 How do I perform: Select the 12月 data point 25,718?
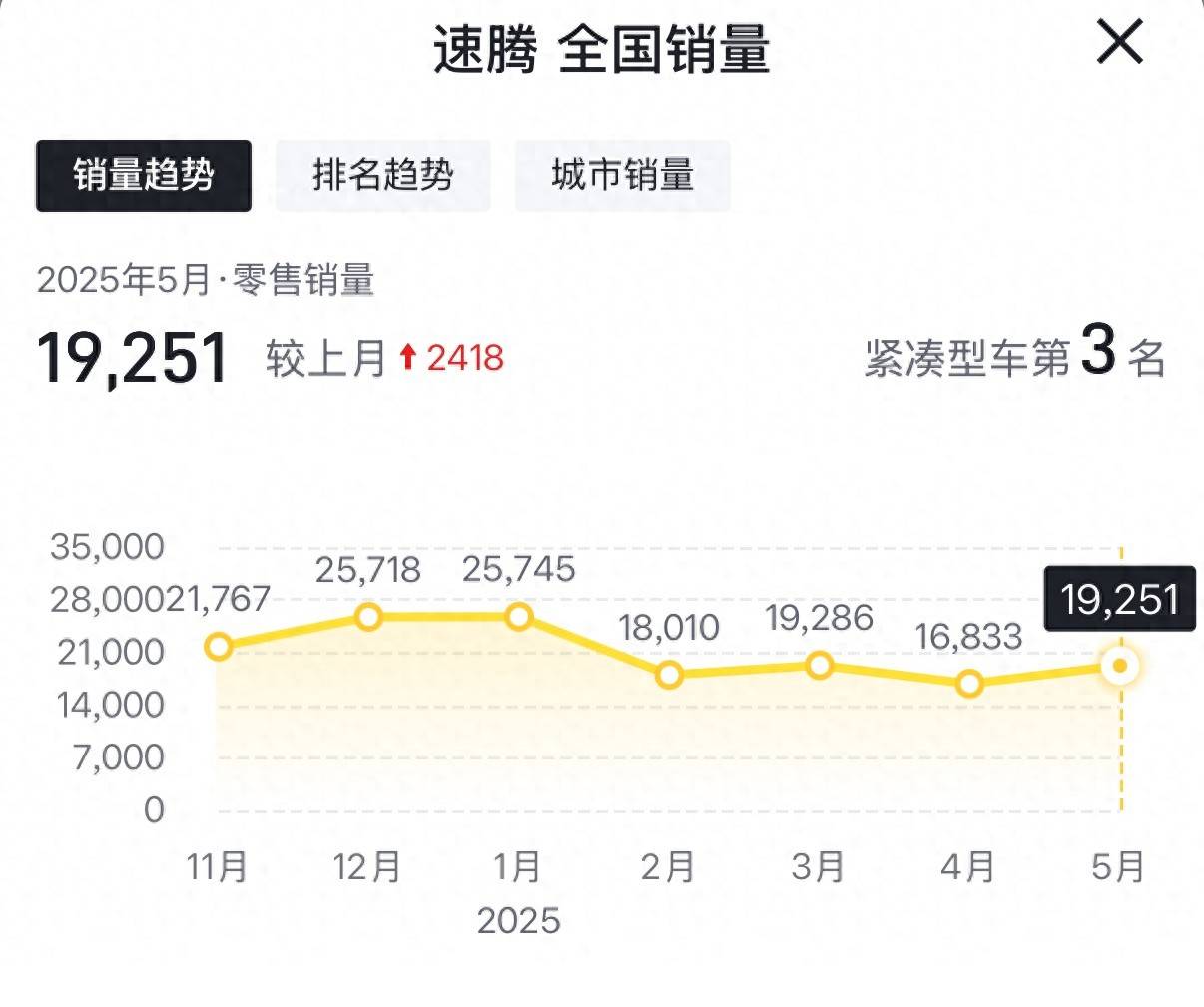368,617
